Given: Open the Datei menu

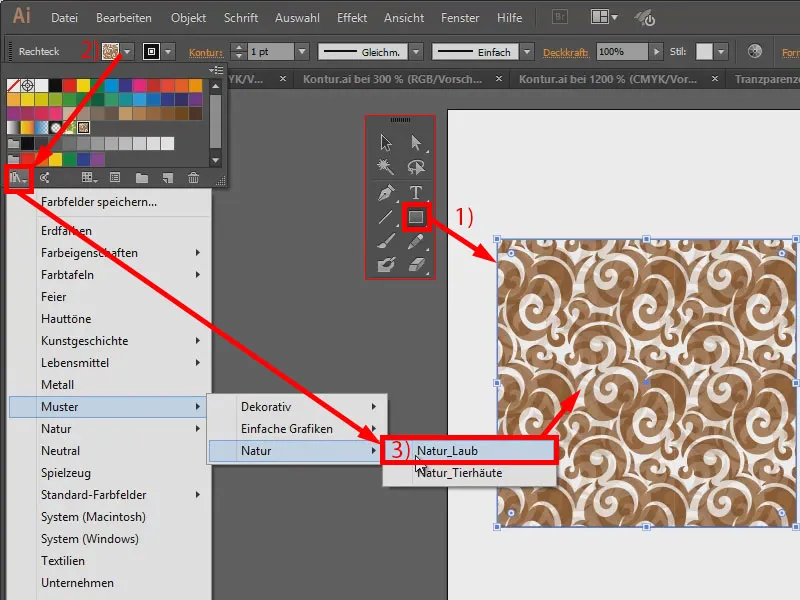Looking at the screenshot, I should point(64,18).
